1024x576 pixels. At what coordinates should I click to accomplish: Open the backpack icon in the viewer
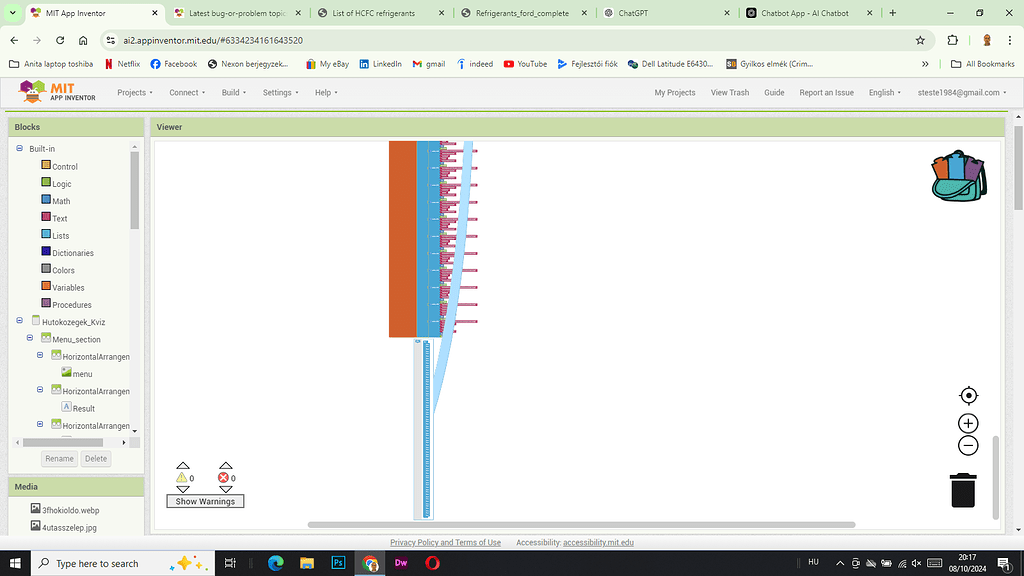click(x=959, y=176)
